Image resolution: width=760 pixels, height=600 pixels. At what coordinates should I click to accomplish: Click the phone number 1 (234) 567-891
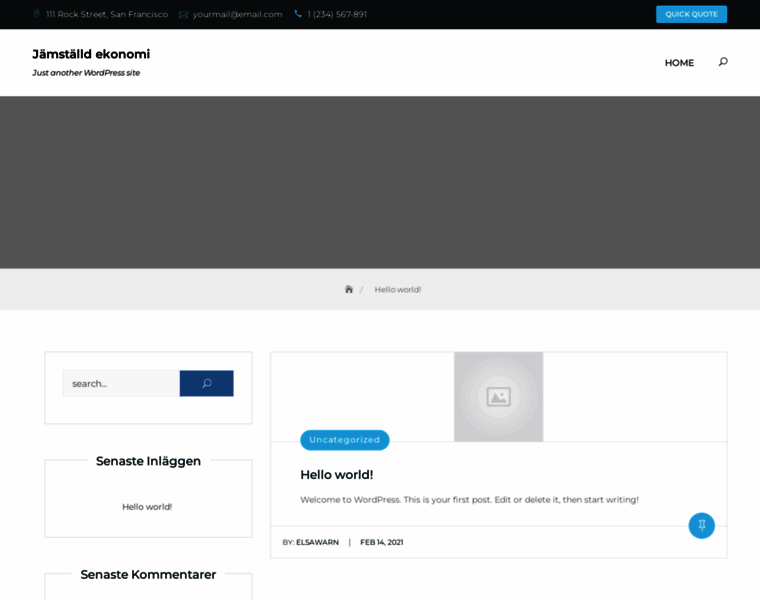coord(337,14)
